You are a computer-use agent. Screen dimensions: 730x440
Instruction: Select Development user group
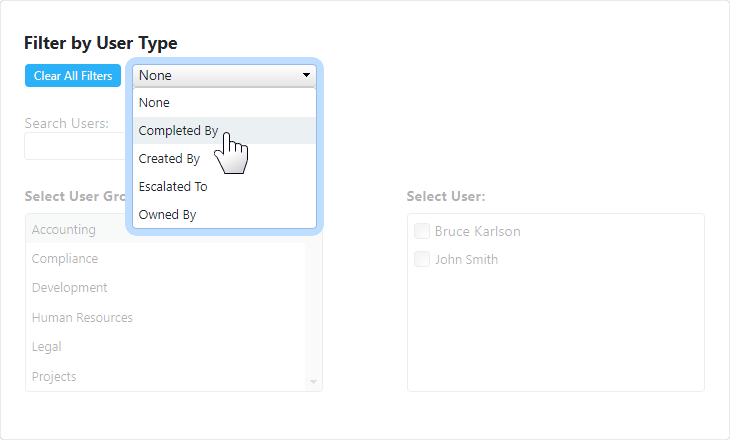(166, 288)
